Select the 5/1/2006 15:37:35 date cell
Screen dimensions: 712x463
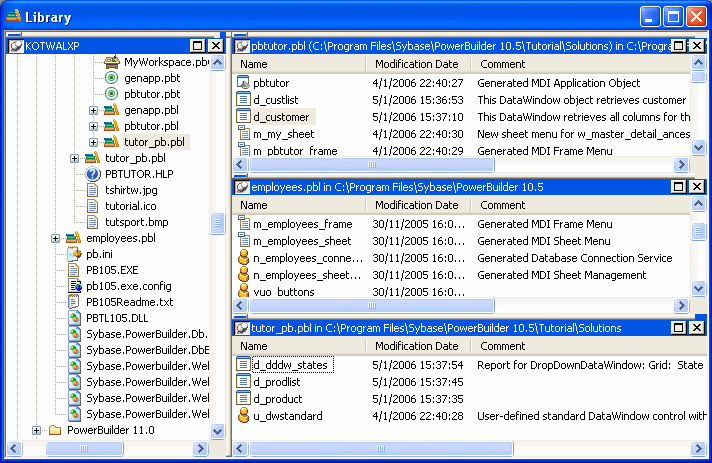pos(418,399)
